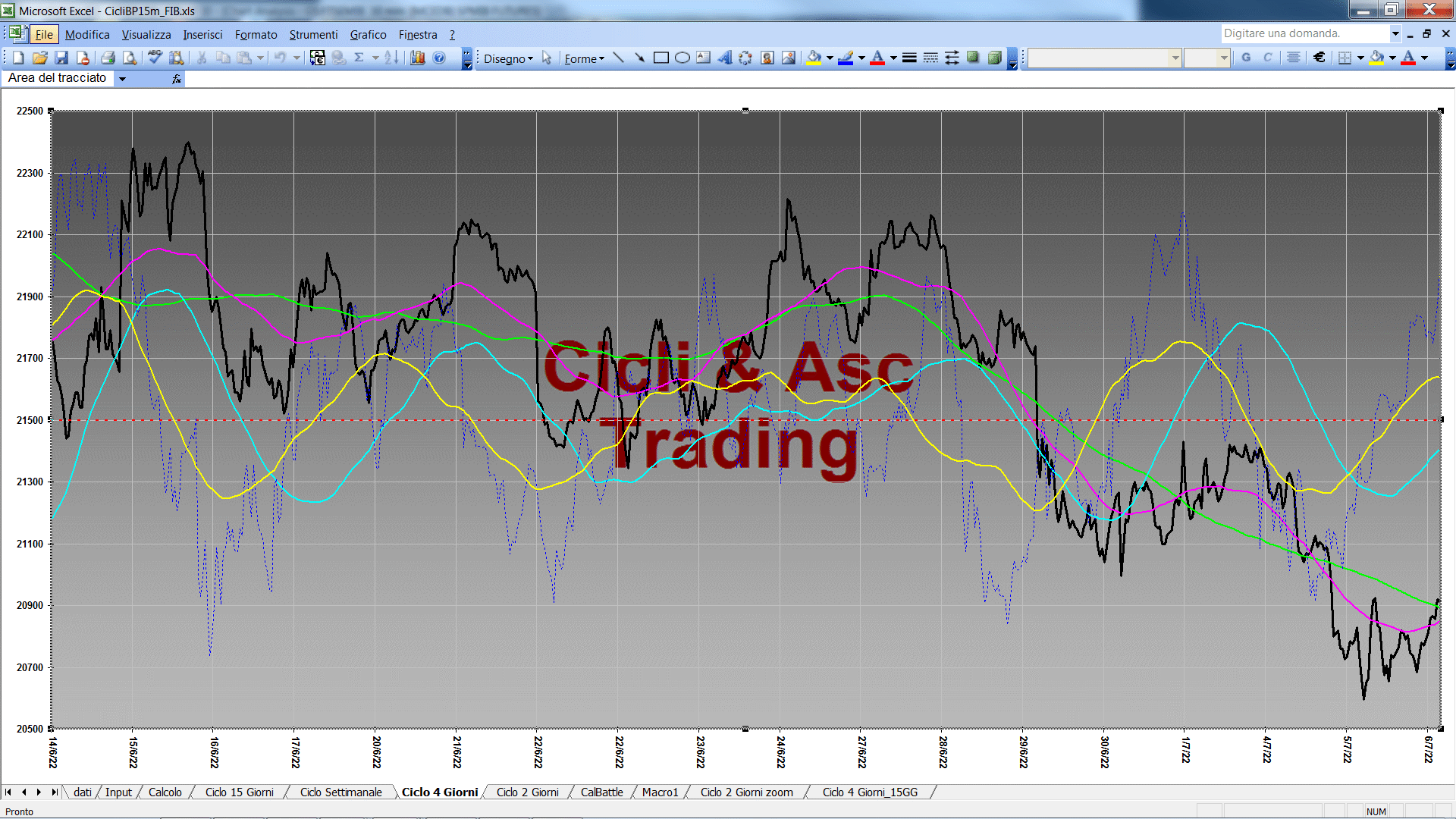Insert Clip Art

(767, 58)
